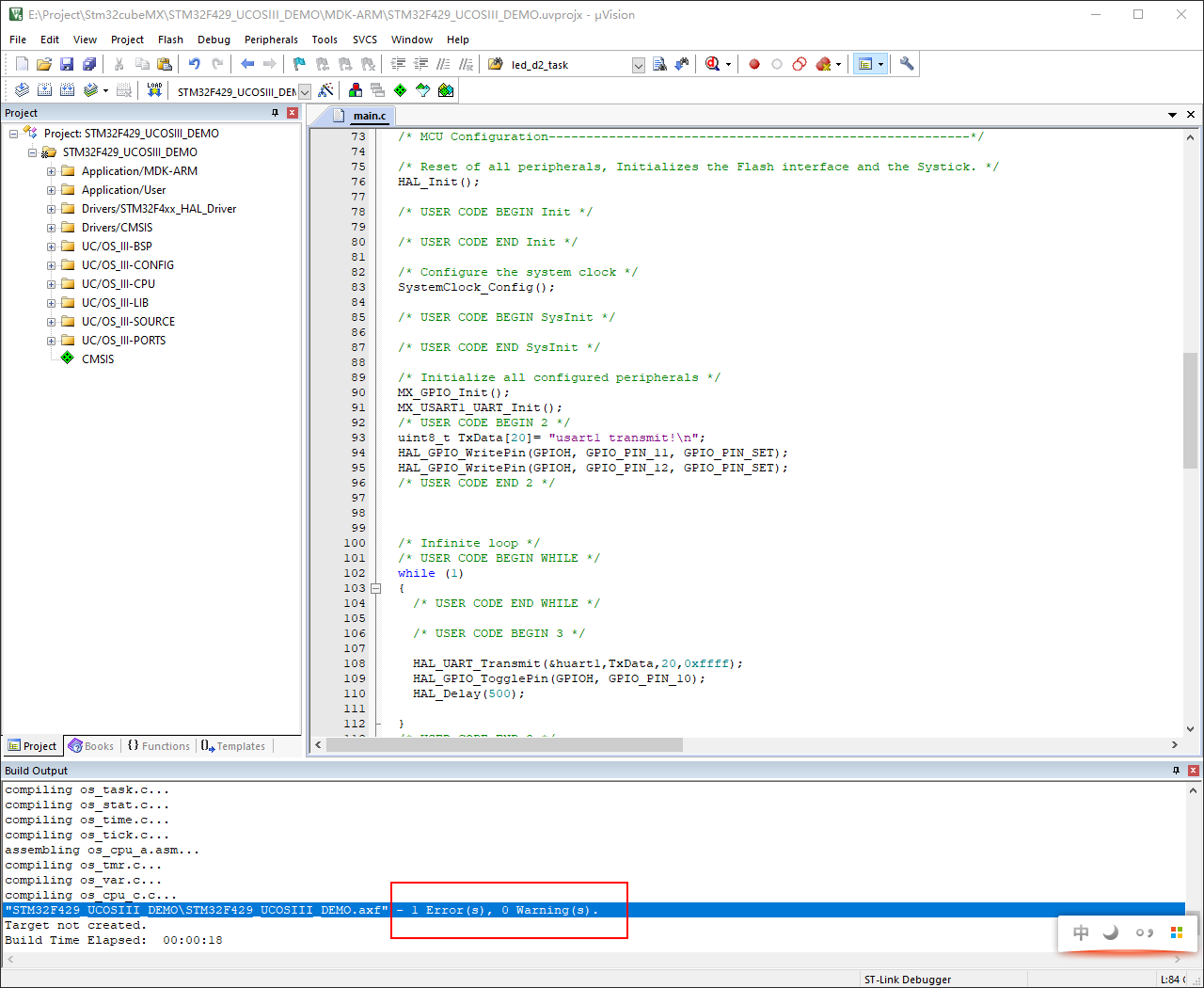This screenshot has height=988, width=1204.
Task: Expand the Application/User folder
Action: tap(52, 190)
